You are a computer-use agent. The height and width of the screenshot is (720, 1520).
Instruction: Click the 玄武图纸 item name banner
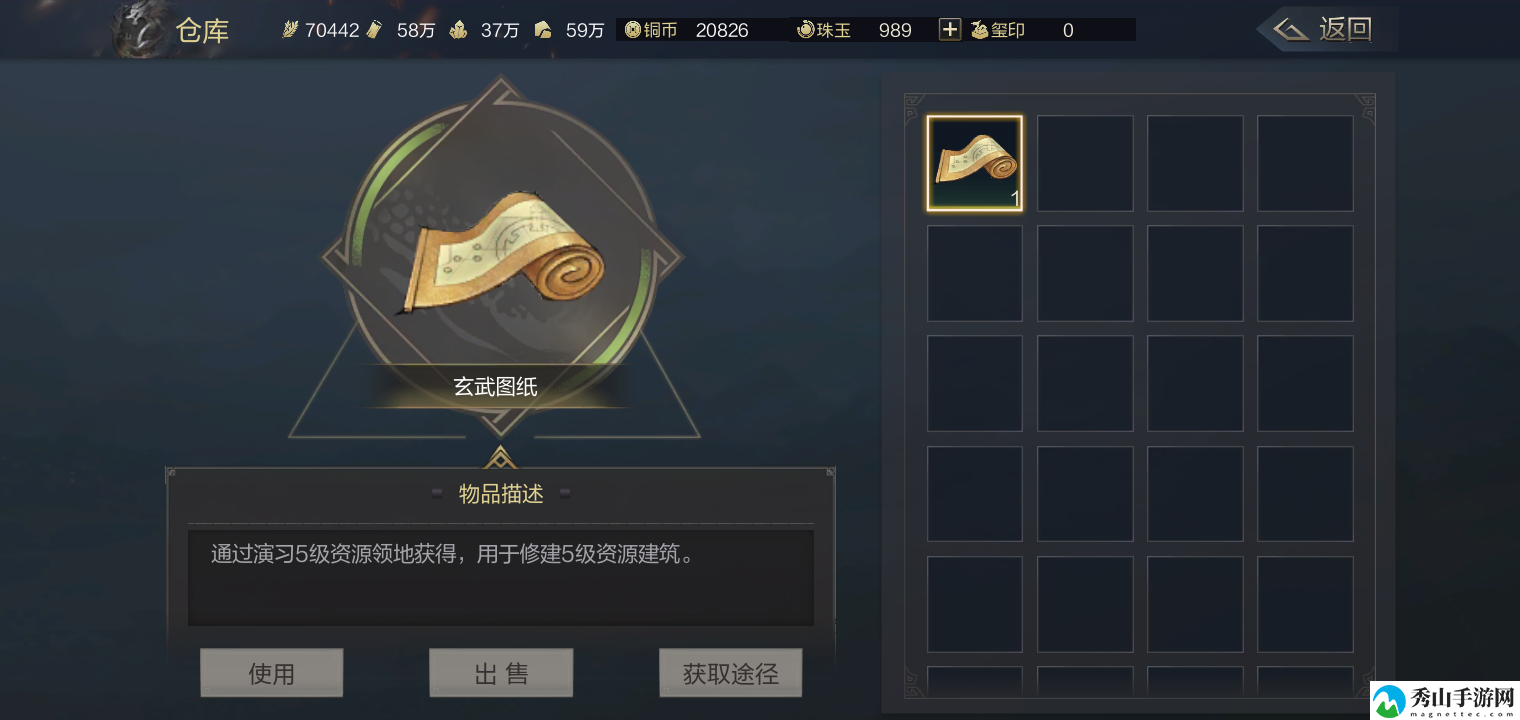pyautogui.click(x=496, y=386)
